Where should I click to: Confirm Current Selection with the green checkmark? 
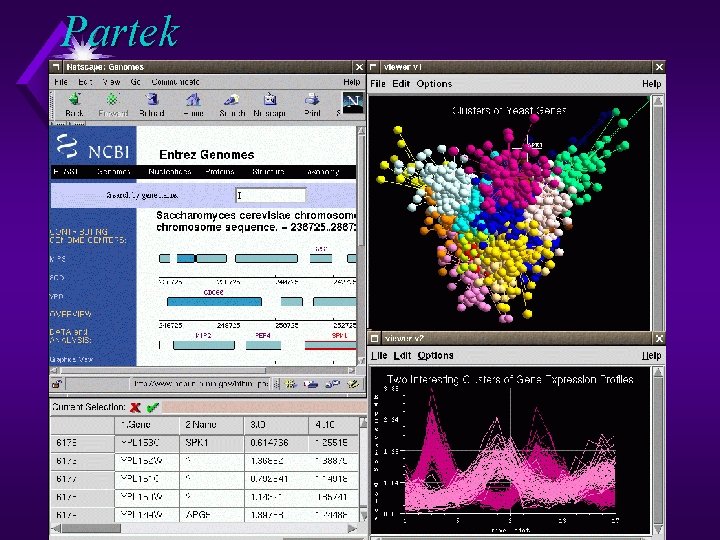153,407
